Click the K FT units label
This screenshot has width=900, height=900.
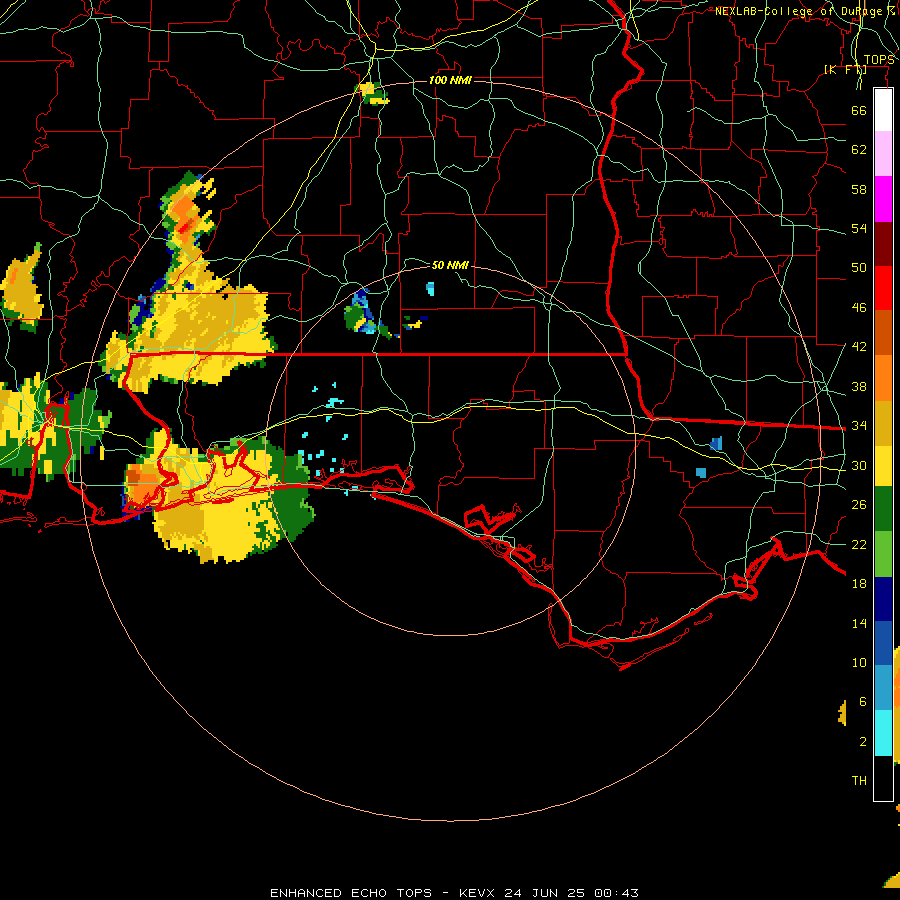(845, 70)
